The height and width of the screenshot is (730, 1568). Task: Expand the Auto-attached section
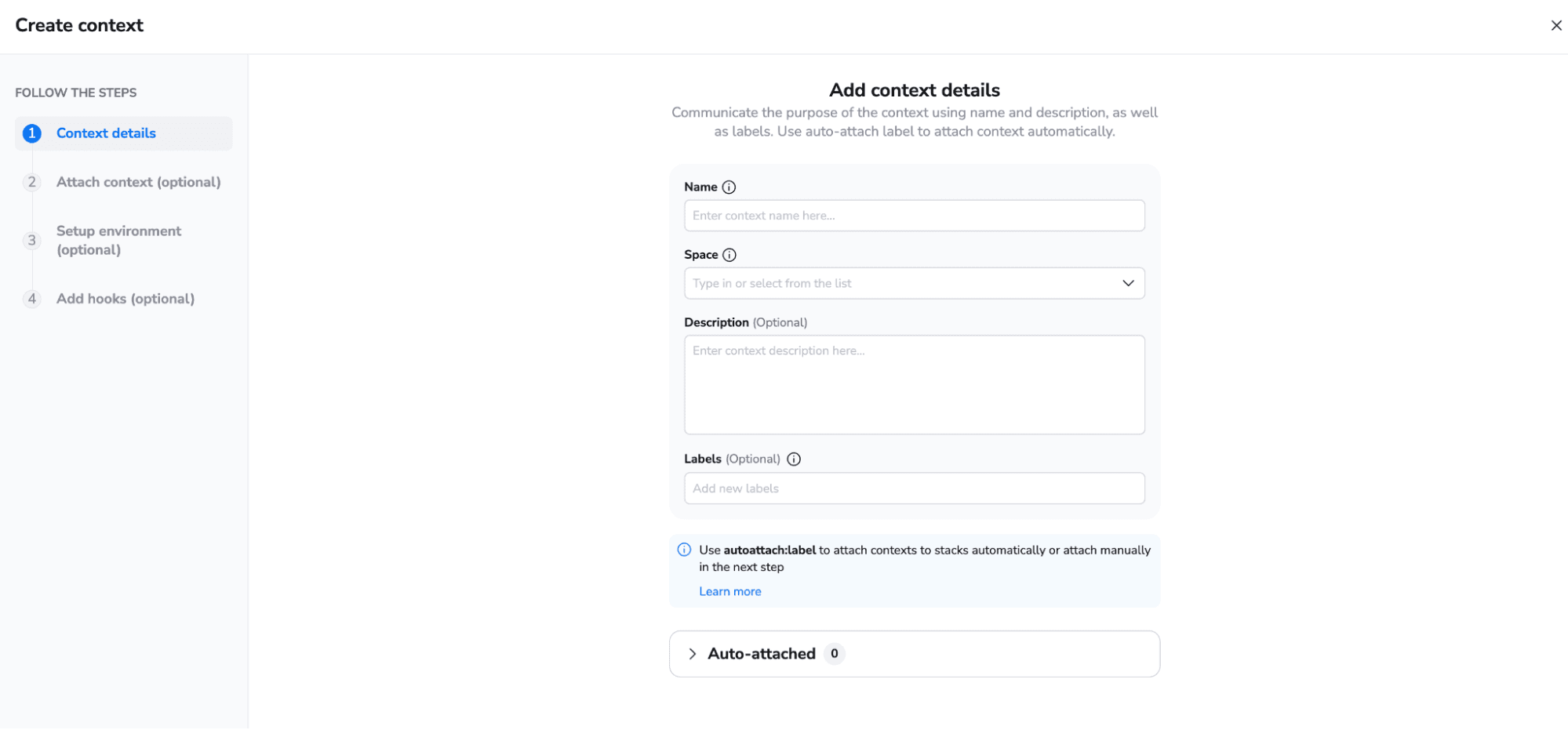tap(693, 653)
